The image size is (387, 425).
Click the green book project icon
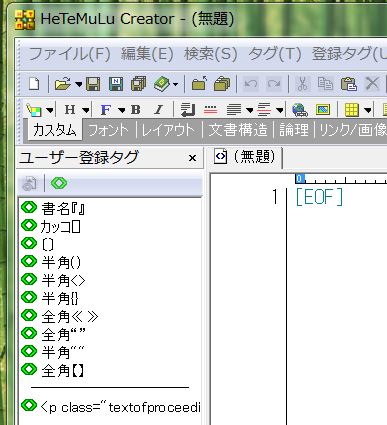pos(162,84)
